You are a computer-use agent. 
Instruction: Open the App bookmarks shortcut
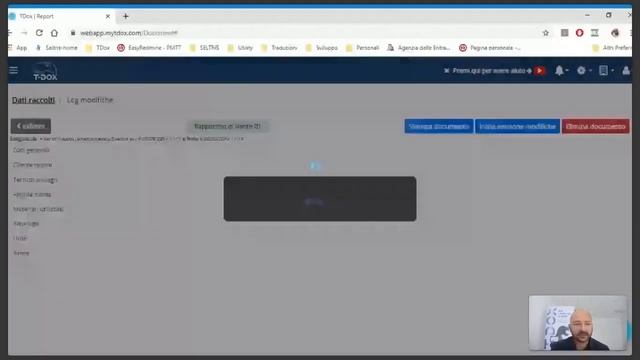click(x=18, y=48)
